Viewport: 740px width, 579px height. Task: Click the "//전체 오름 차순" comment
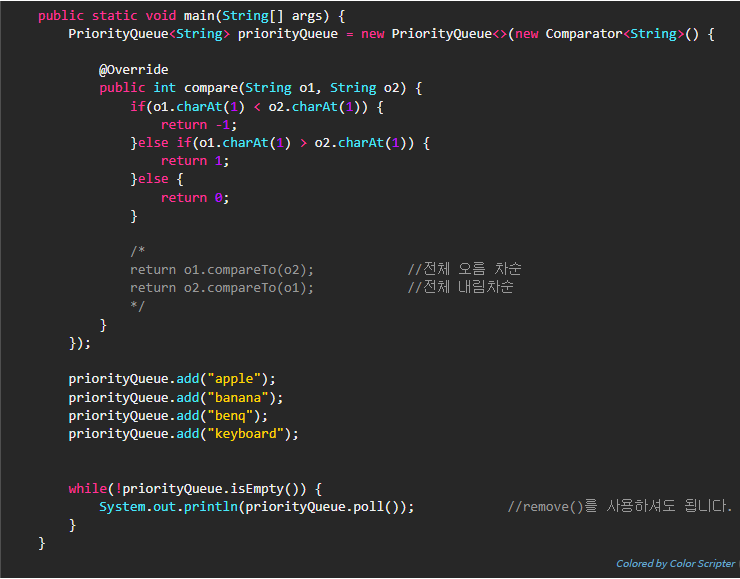[x=464, y=269]
